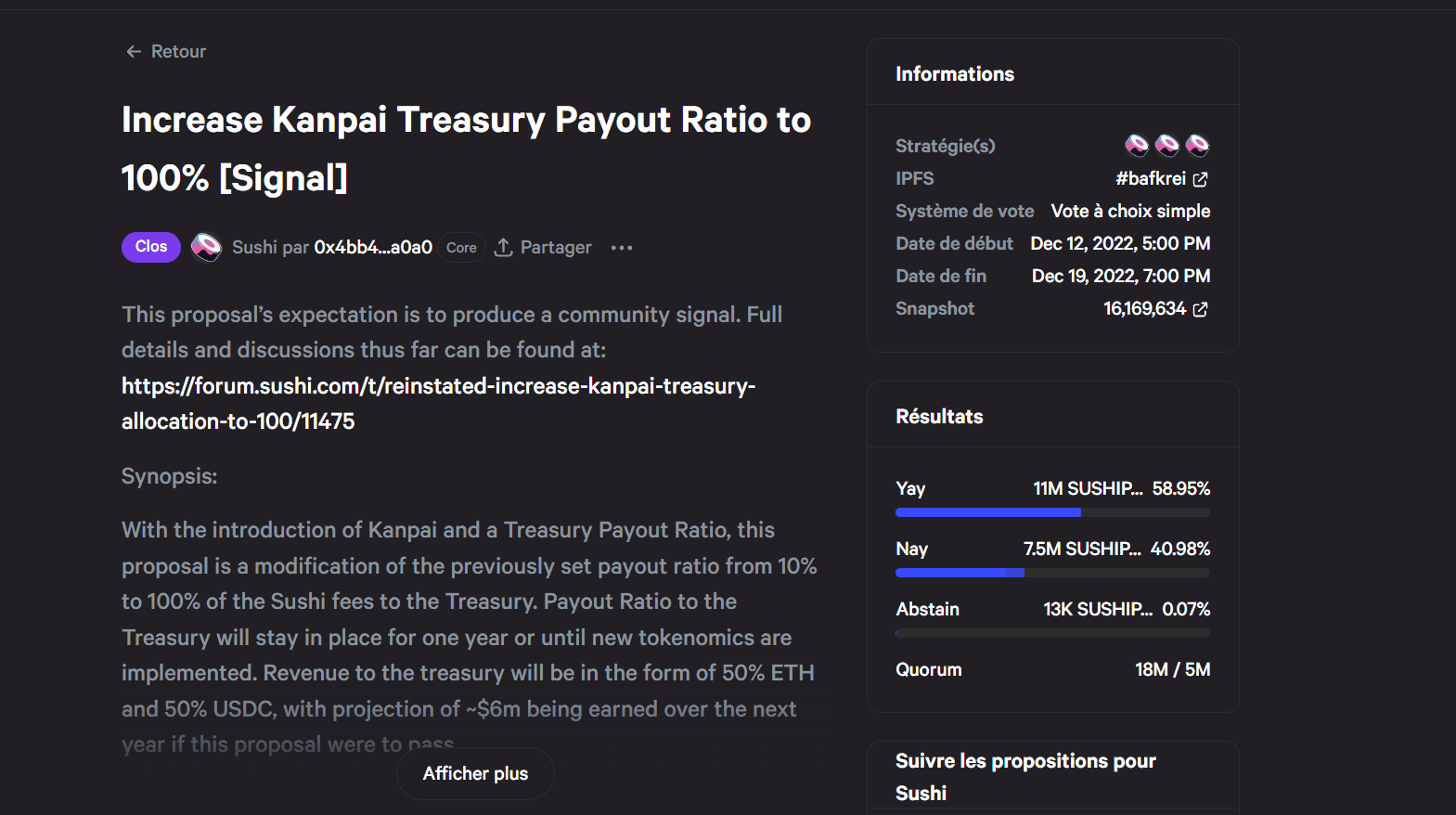
Task: Expand the description with Afficher plus
Action: pos(475,773)
